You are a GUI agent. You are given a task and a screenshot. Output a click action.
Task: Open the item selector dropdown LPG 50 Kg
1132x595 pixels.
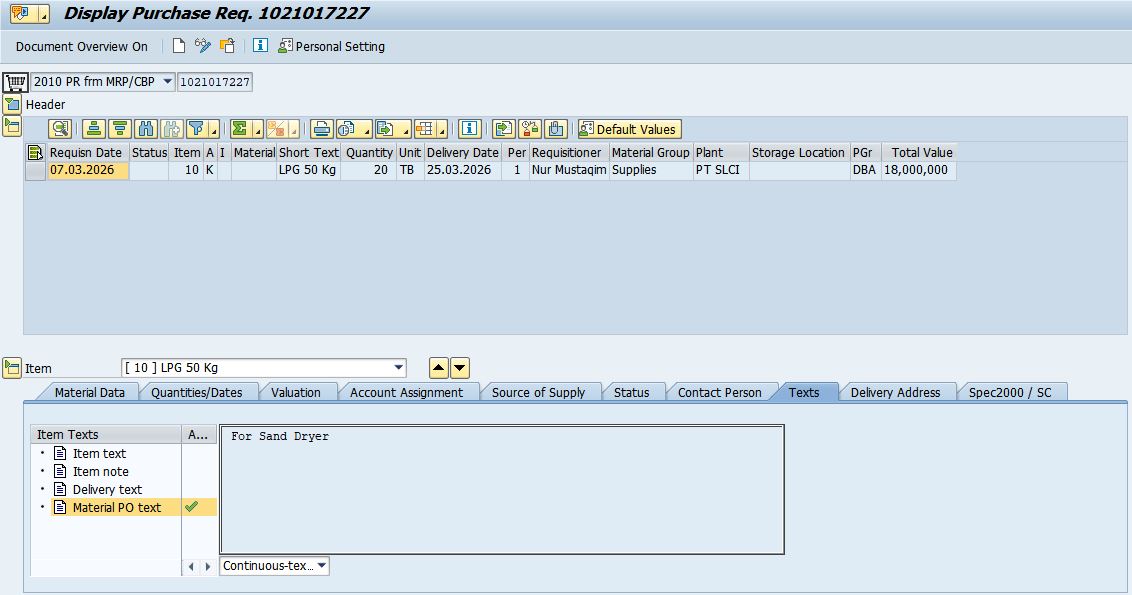click(399, 368)
